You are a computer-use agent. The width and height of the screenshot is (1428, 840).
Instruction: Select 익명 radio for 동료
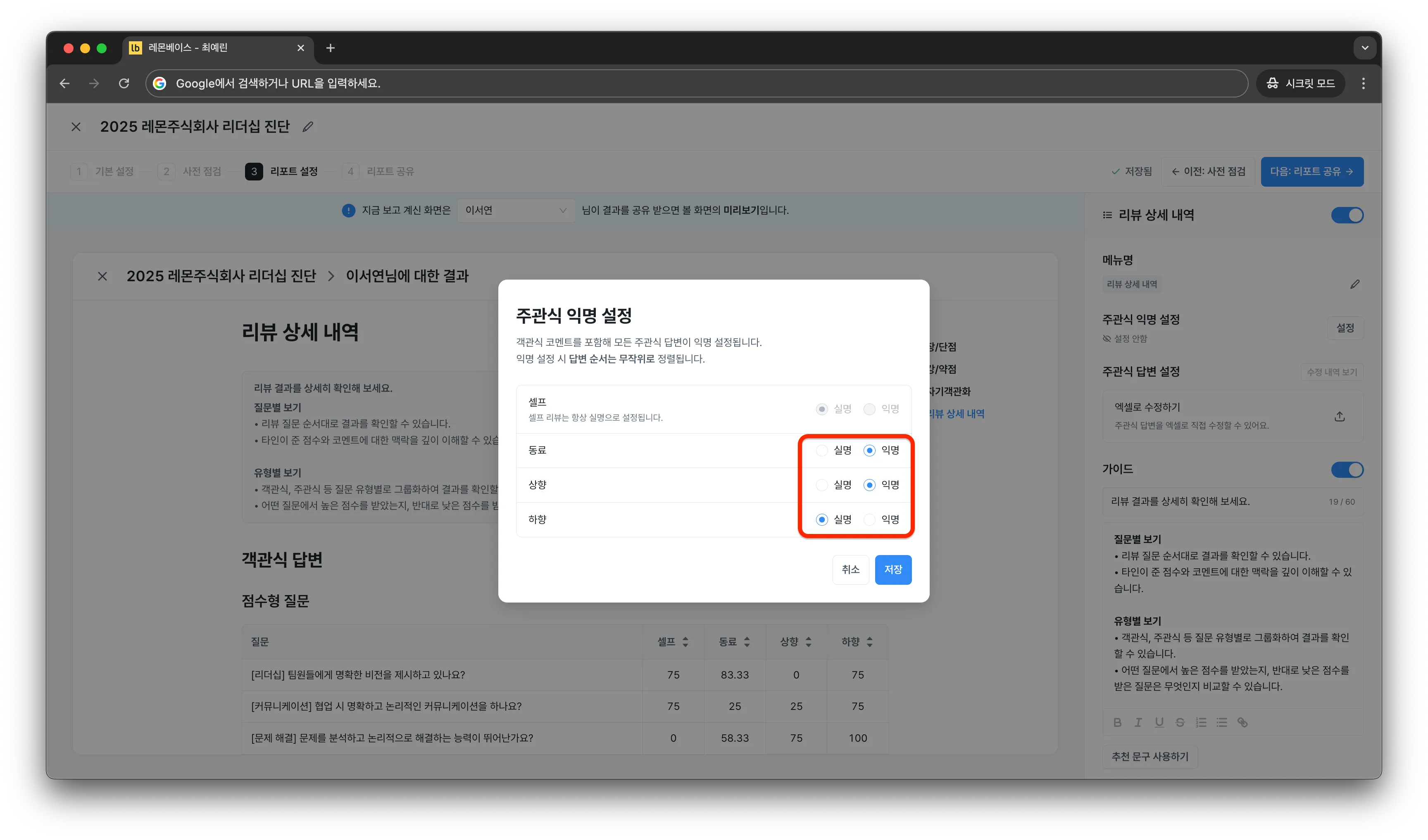869,450
